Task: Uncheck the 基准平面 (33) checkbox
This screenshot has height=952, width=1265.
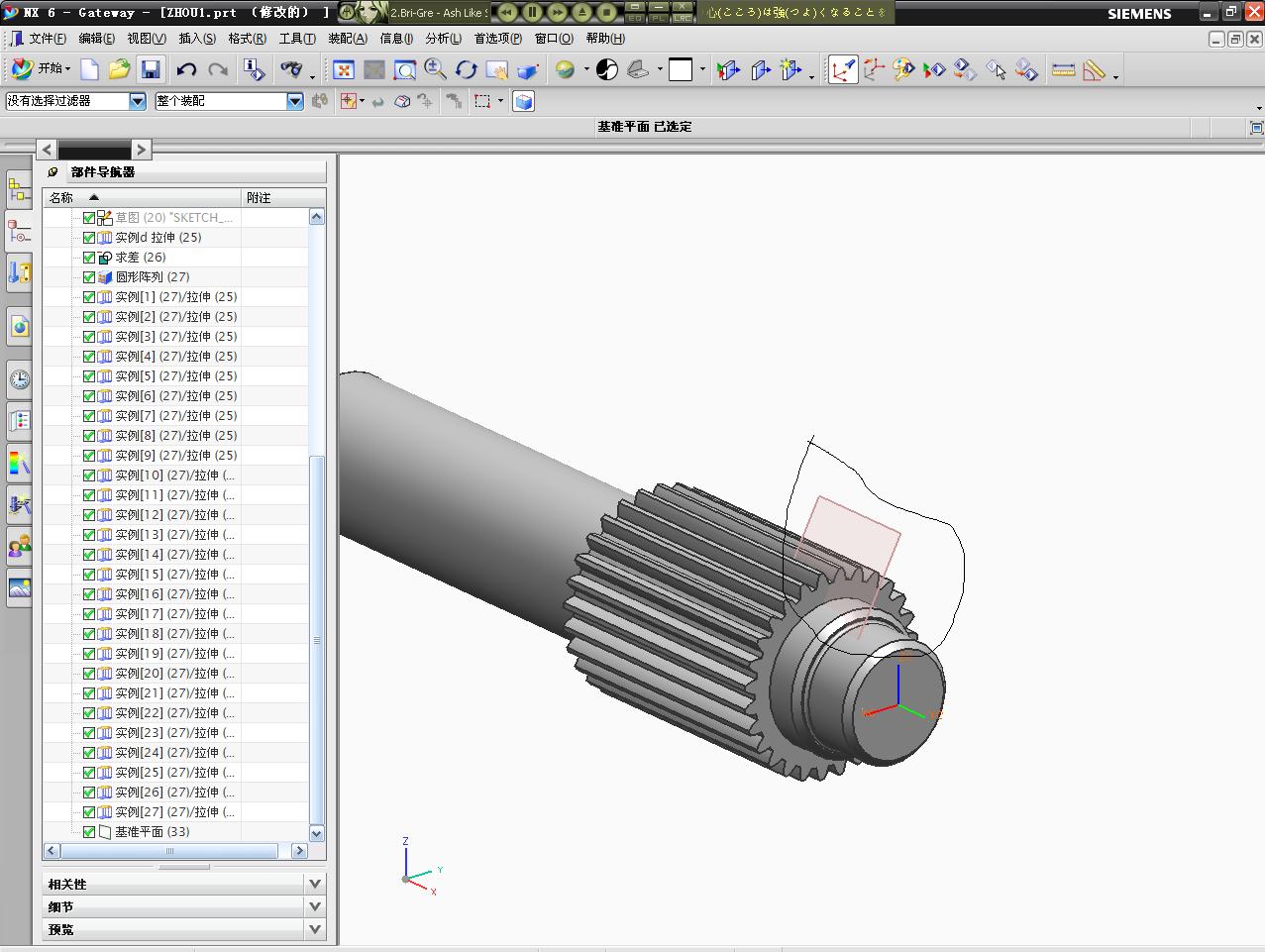Action: click(x=89, y=832)
